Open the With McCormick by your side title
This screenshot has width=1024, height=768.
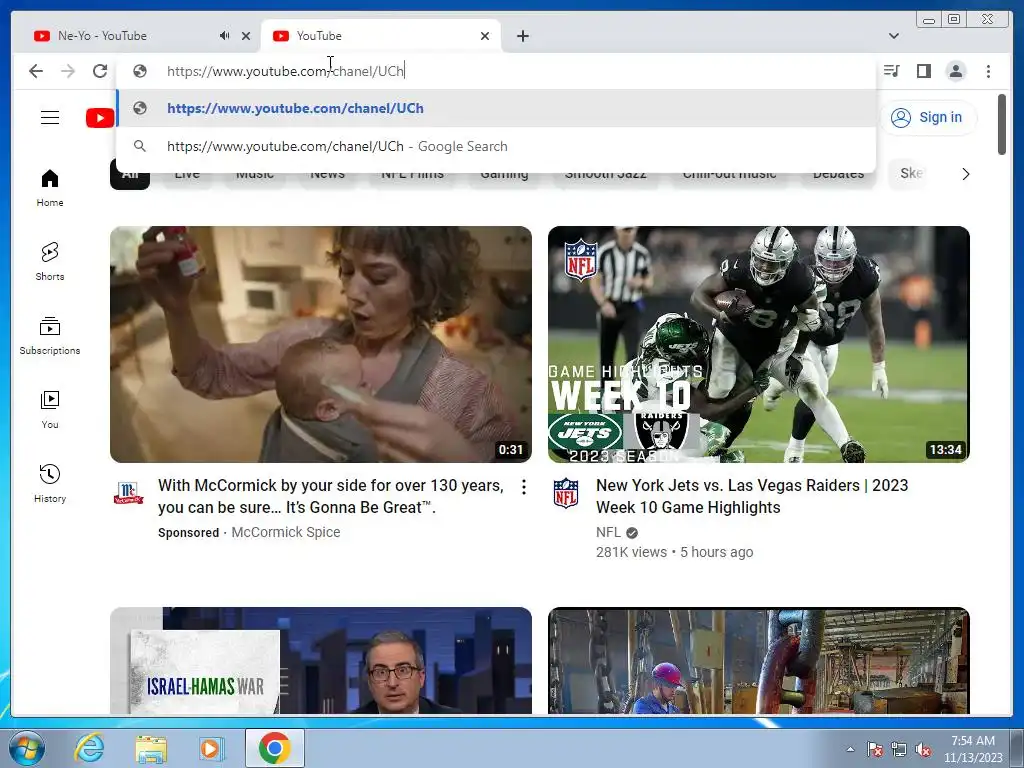point(330,496)
